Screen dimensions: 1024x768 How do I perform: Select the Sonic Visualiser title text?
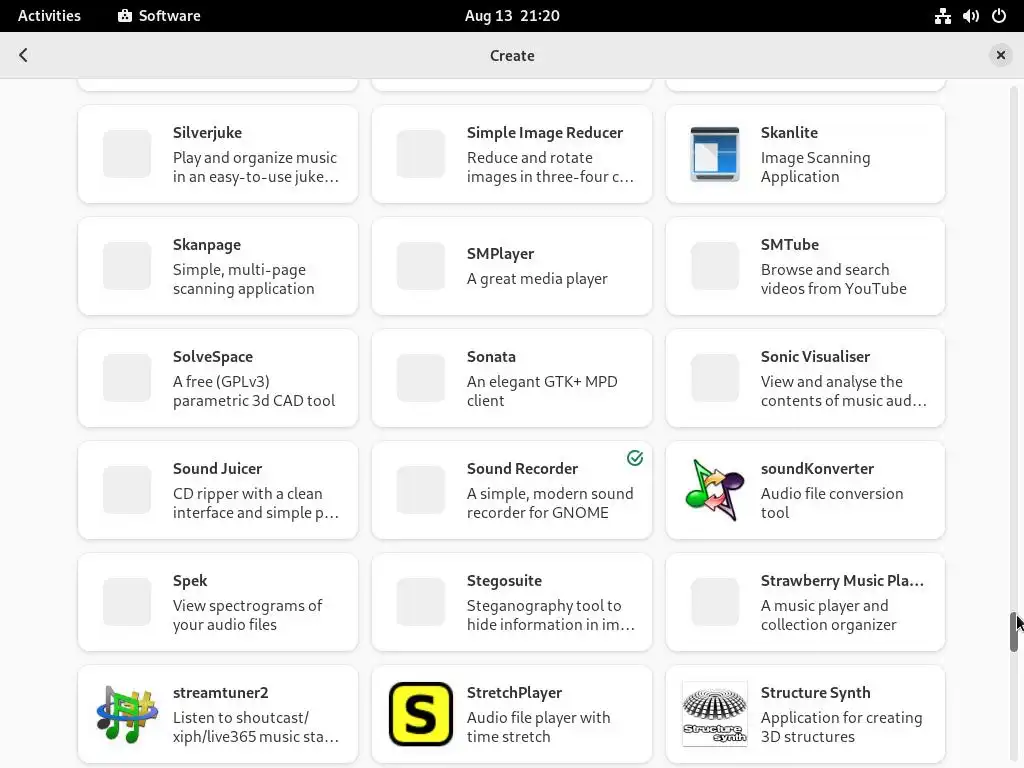click(x=815, y=357)
